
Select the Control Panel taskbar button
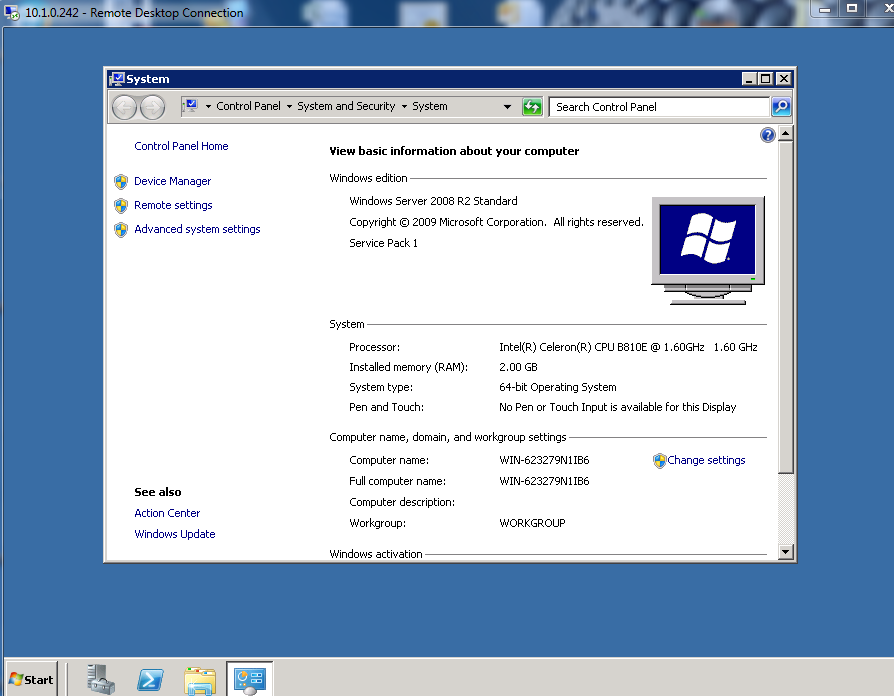click(x=250, y=679)
